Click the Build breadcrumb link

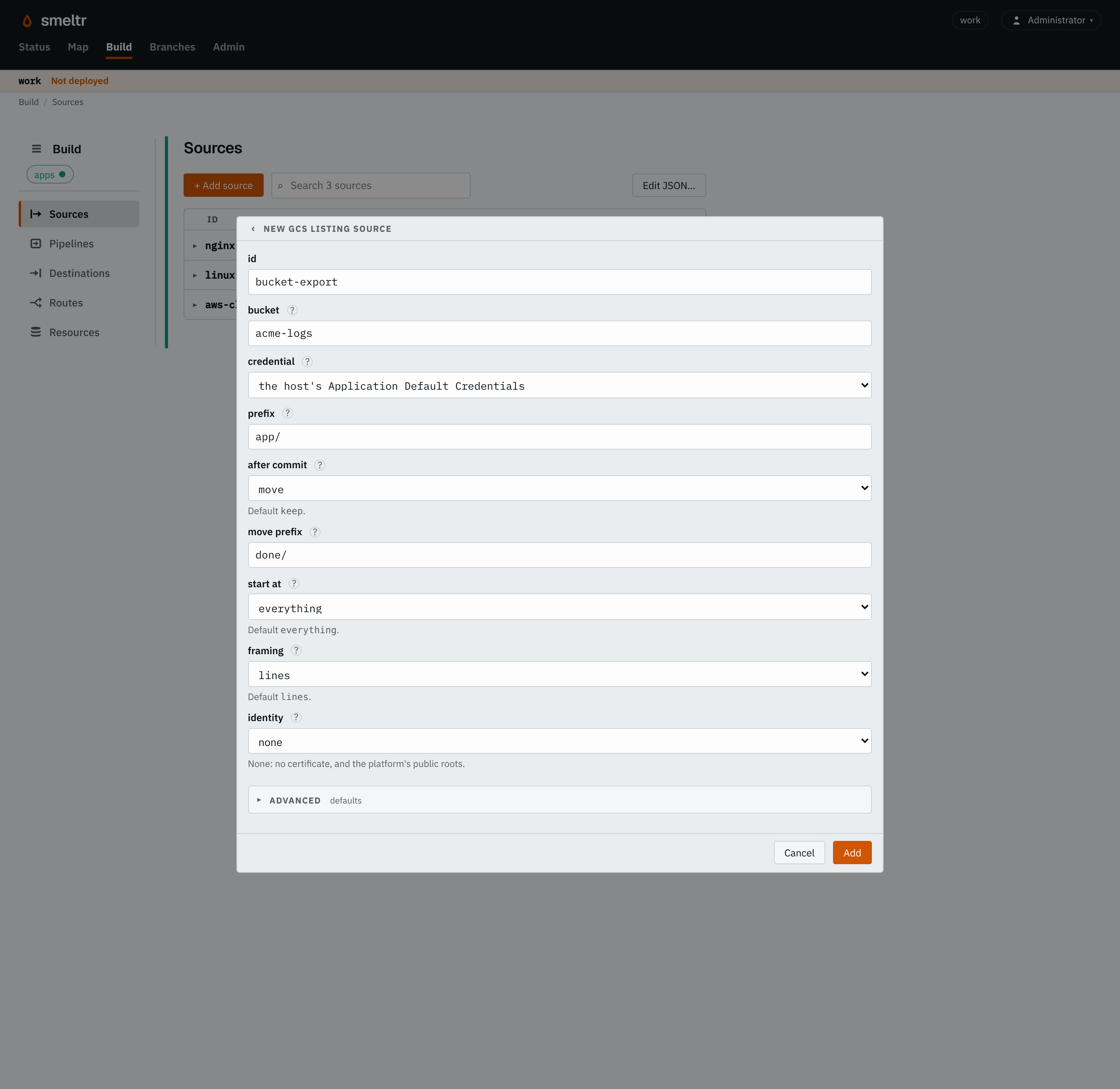pyautogui.click(x=29, y=102)
